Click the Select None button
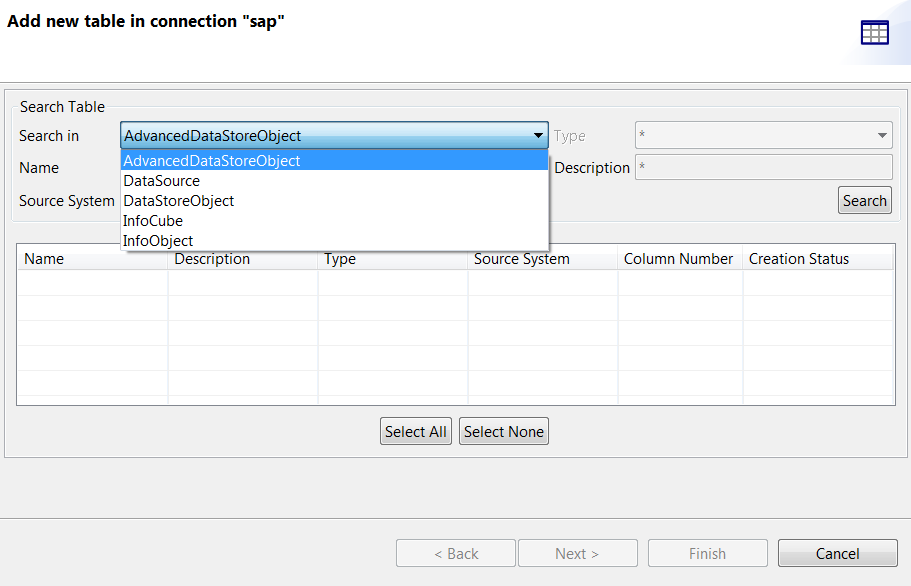The width and height of the screenshot is (911, 586). [x=503, y=431]
